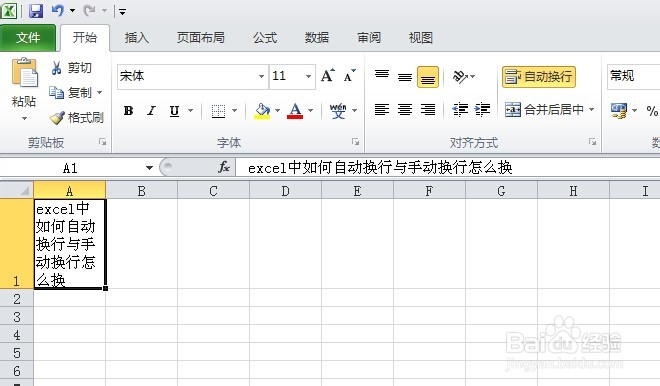
Task: Open the Customize Quick Access Toolbar dropdown
Action: 122,12
